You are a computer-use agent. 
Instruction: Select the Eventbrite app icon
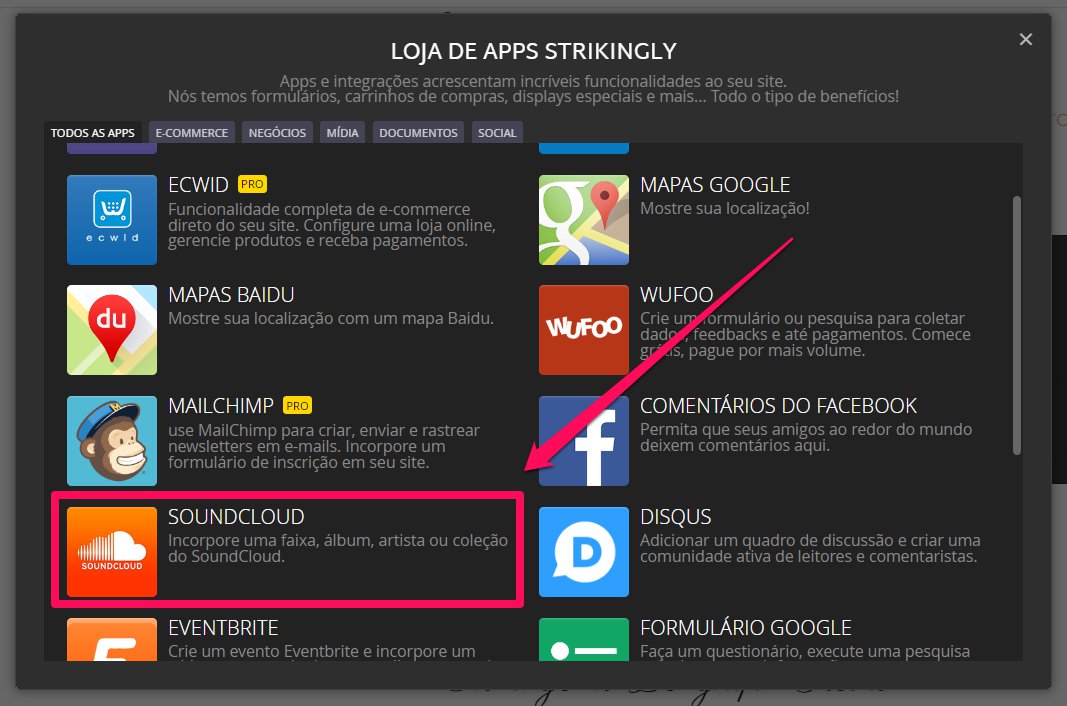coord(112,639)
